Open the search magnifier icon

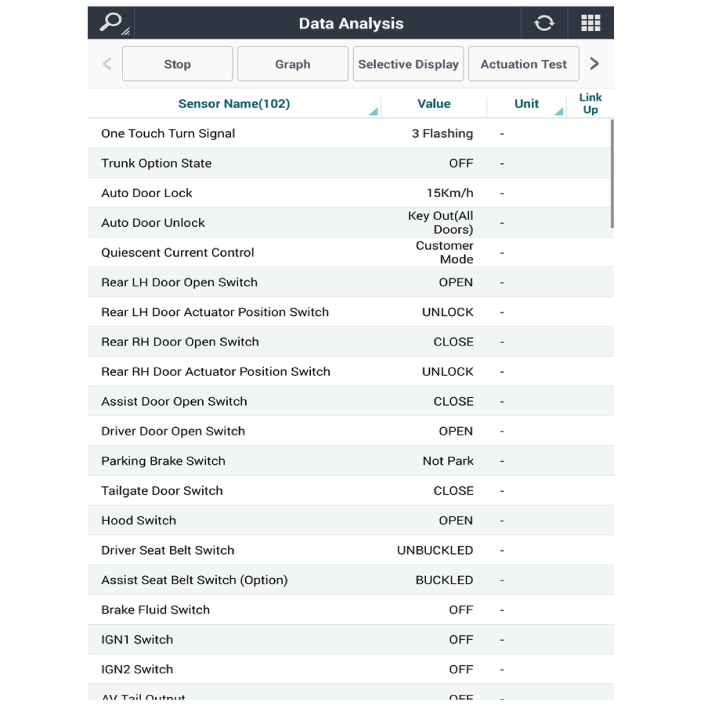(x=111, y=23)
